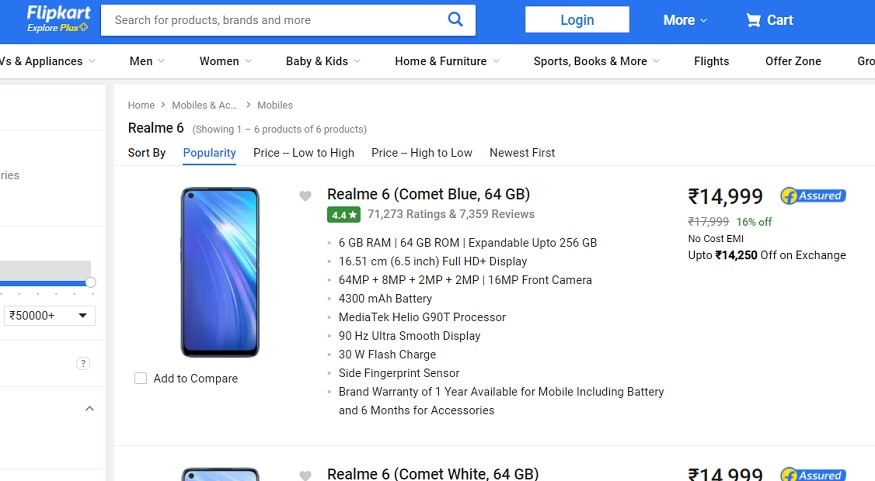
Task: Click Upto ₹14,250 Off on Exchange text
Action: [767, 256]
